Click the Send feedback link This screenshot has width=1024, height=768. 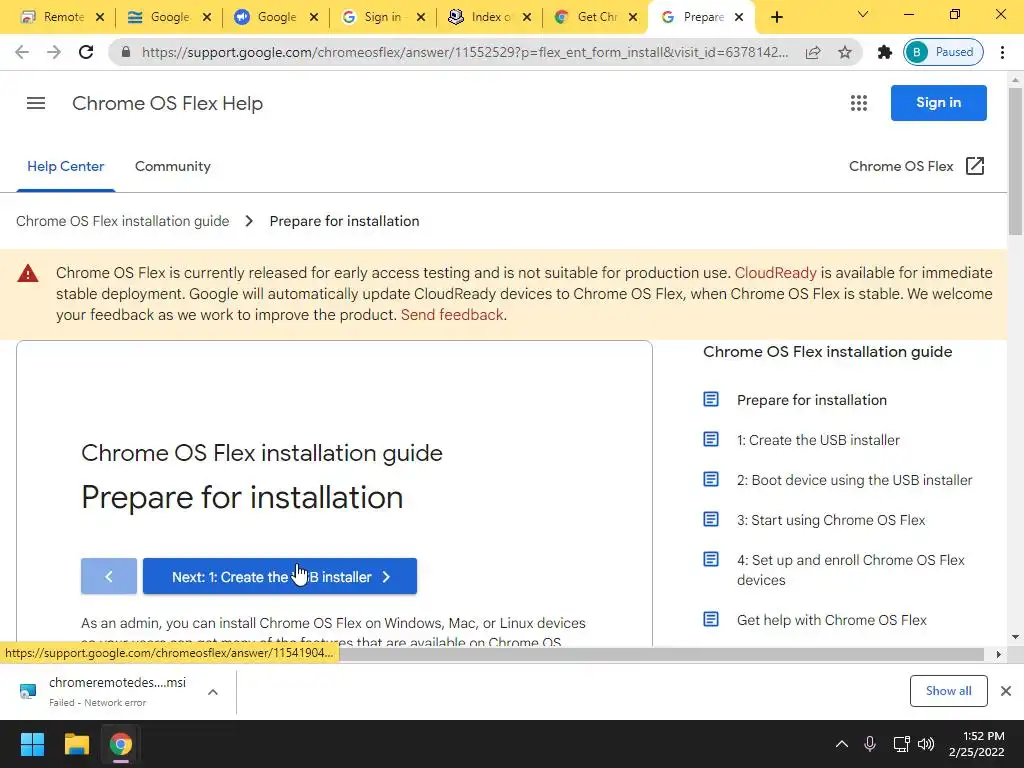click(x=452, y=315)
